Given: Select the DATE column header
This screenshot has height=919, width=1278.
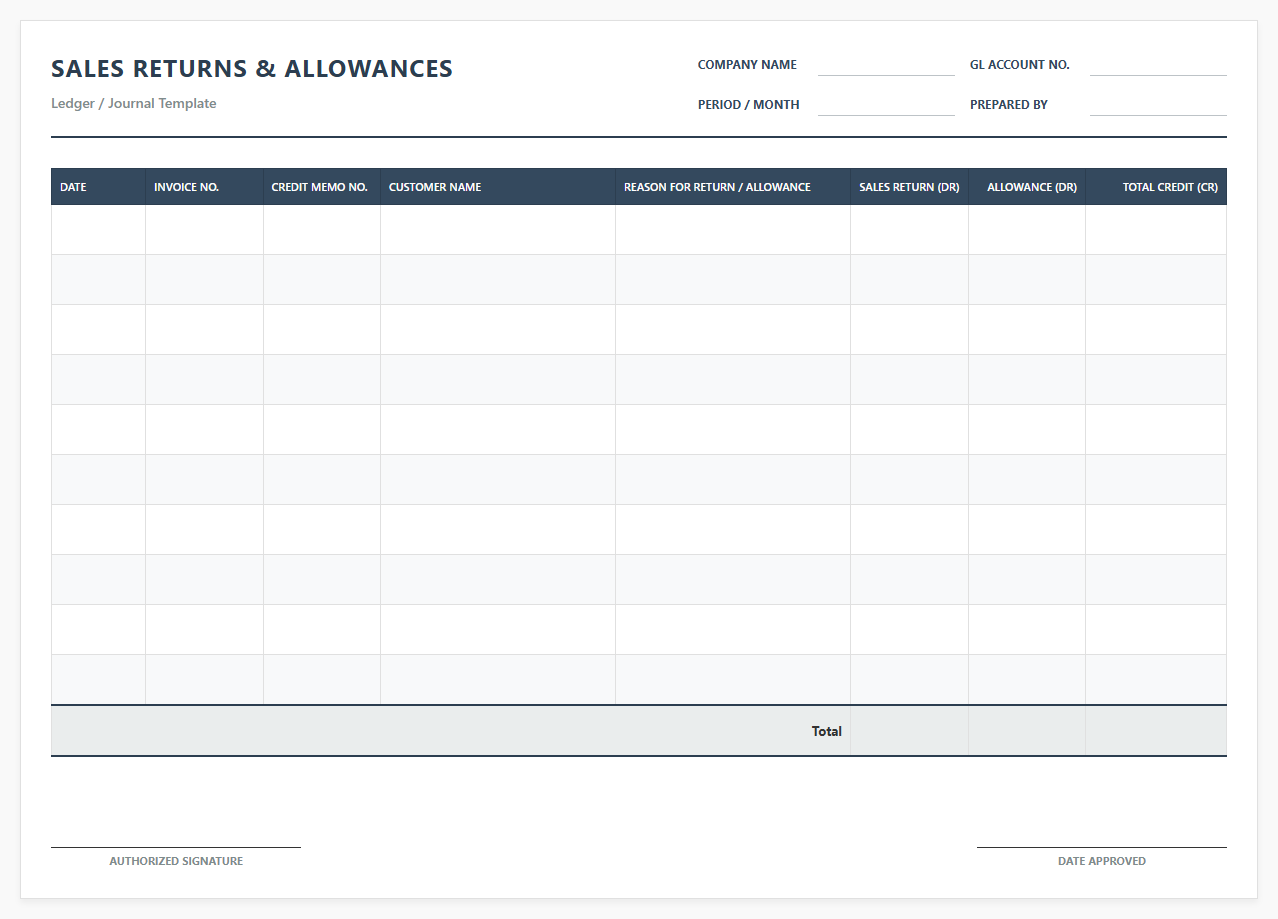Looking at the screenshot, I should tap(98, 187).
